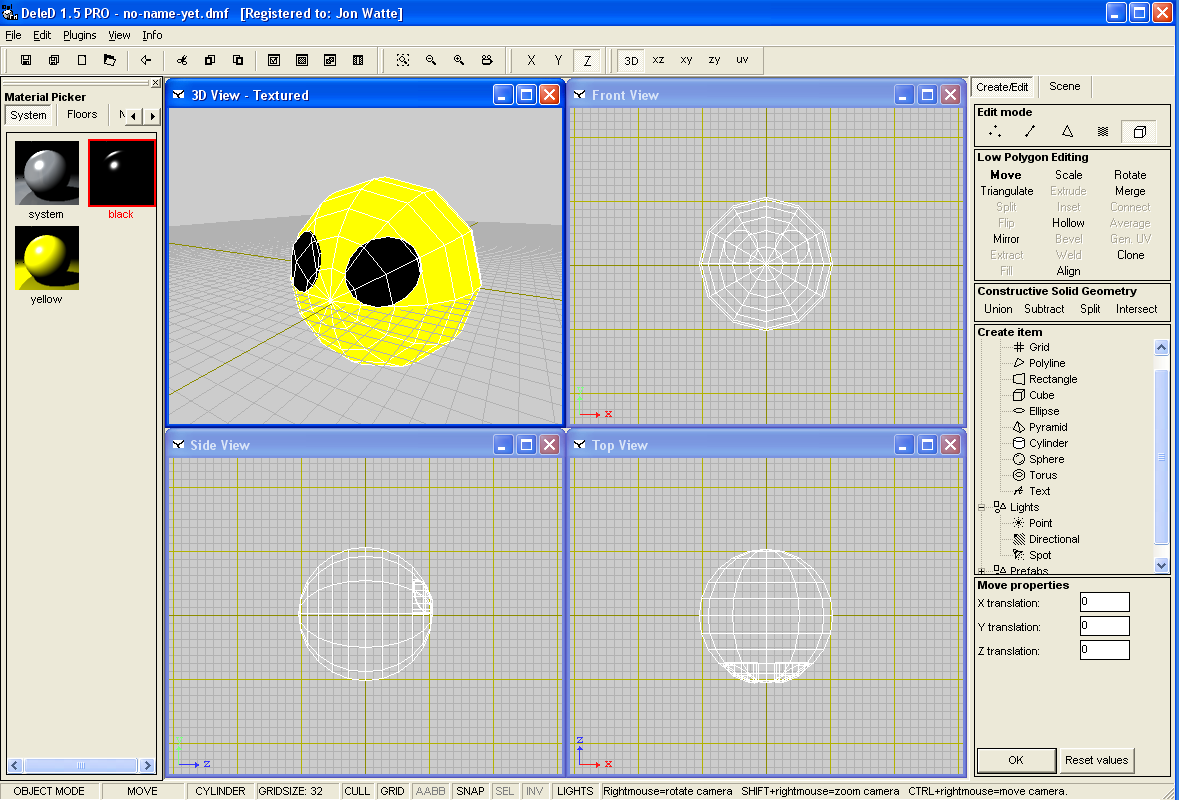Screen dimensions: 1179x800
Task: Select vertex edit mode icon
Action: point(995,131)
